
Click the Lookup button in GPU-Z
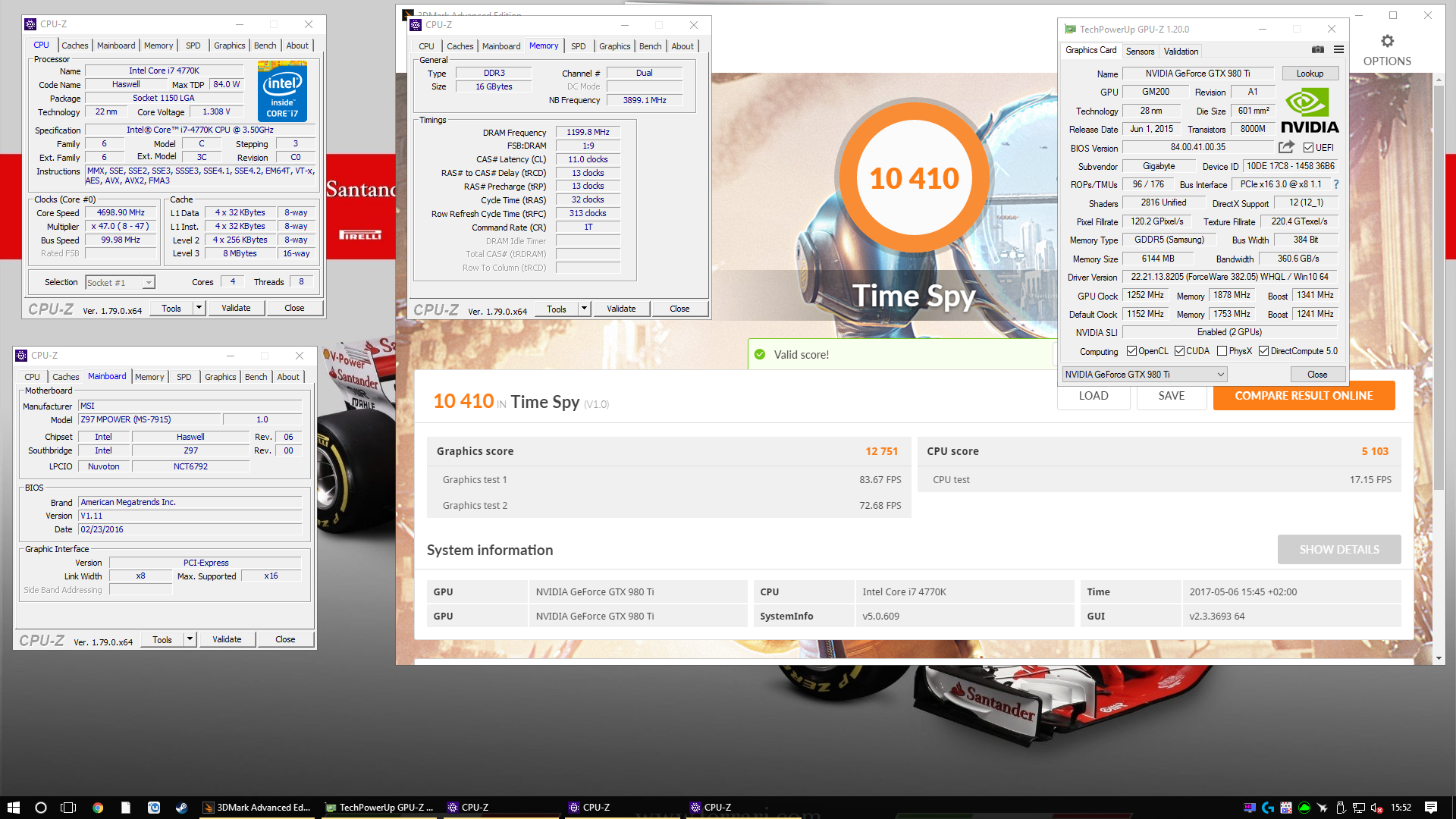[1310, 74]
